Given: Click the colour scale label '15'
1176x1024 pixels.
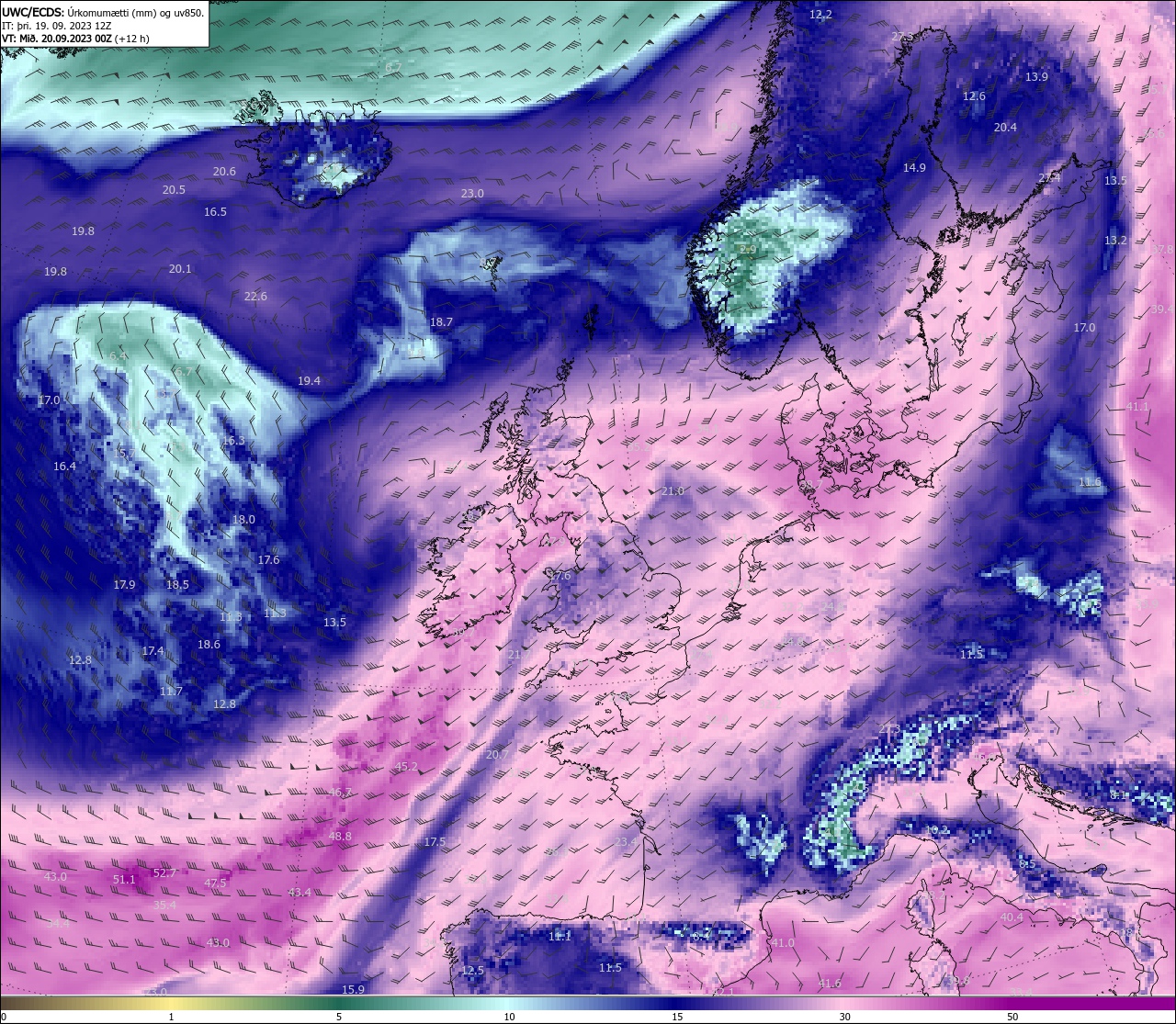Looking at the screenshot, I should coord(677,1017).
